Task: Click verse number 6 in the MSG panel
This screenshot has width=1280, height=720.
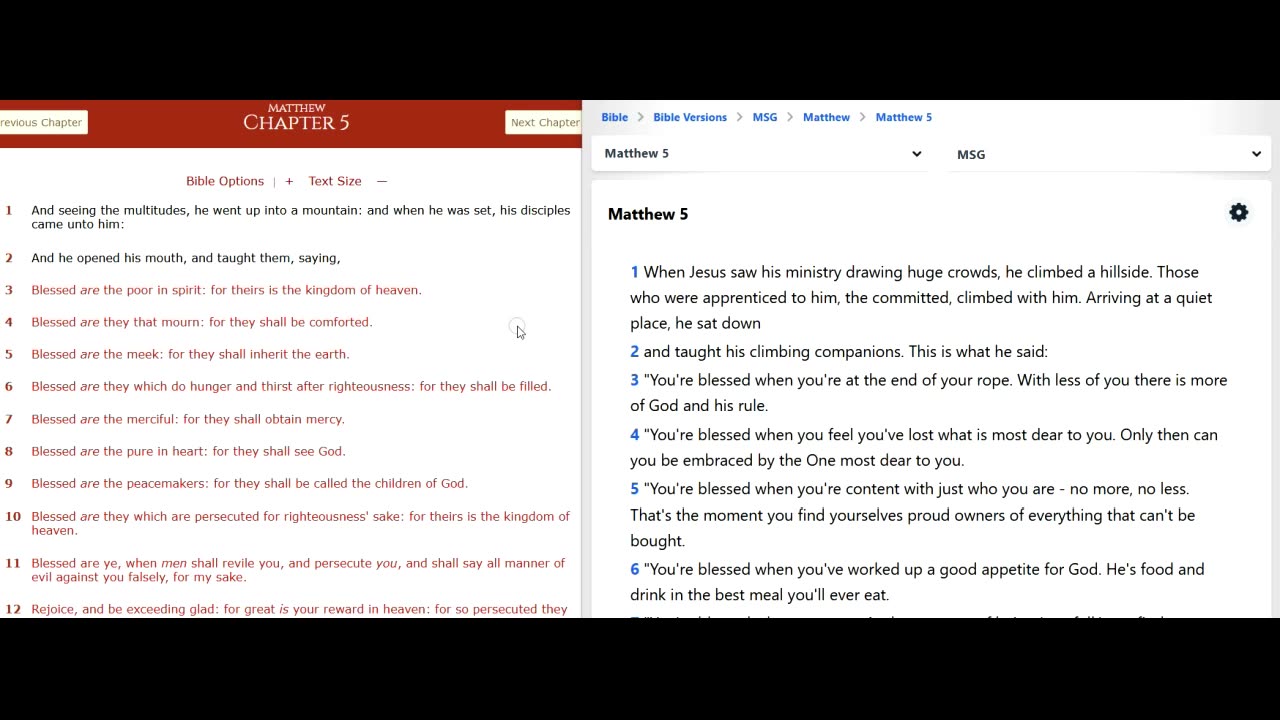Action: pos(634,569)
